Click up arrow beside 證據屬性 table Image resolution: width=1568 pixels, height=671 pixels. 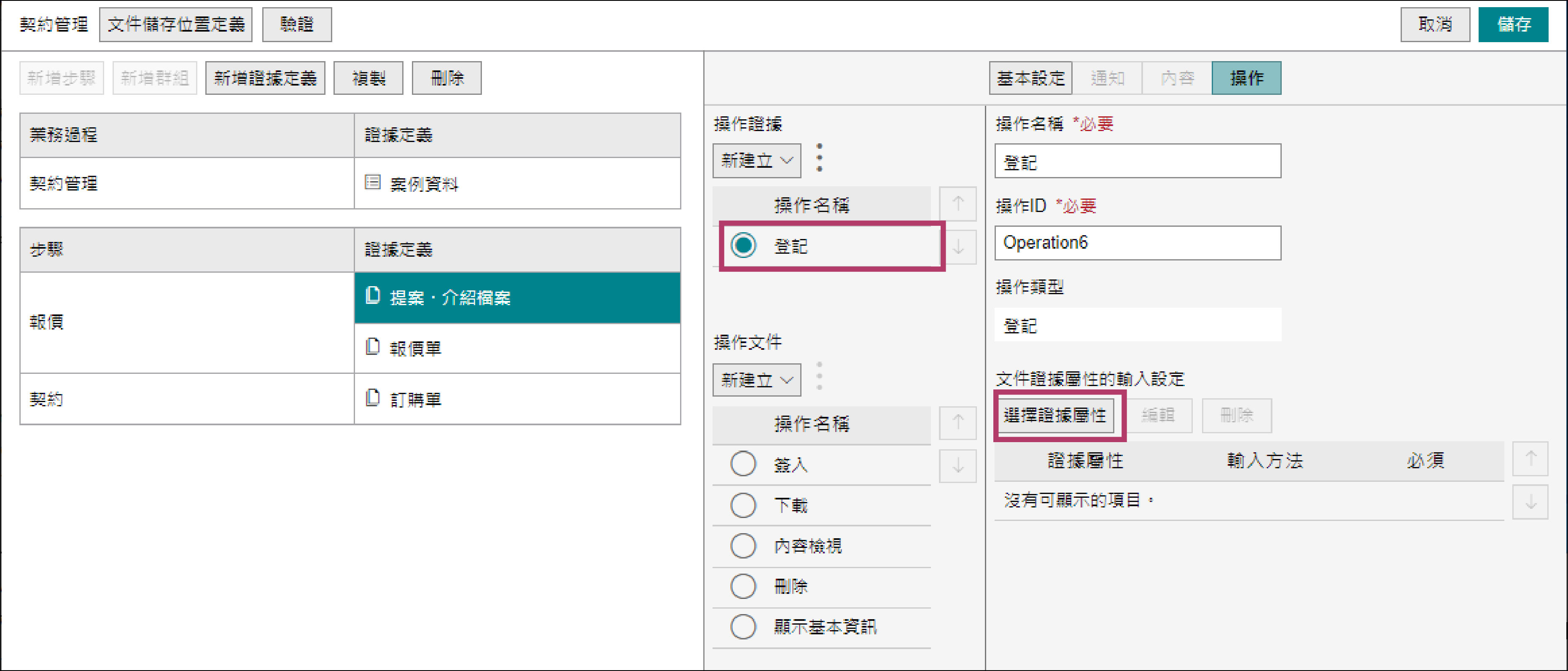[x=1530, y=459]
